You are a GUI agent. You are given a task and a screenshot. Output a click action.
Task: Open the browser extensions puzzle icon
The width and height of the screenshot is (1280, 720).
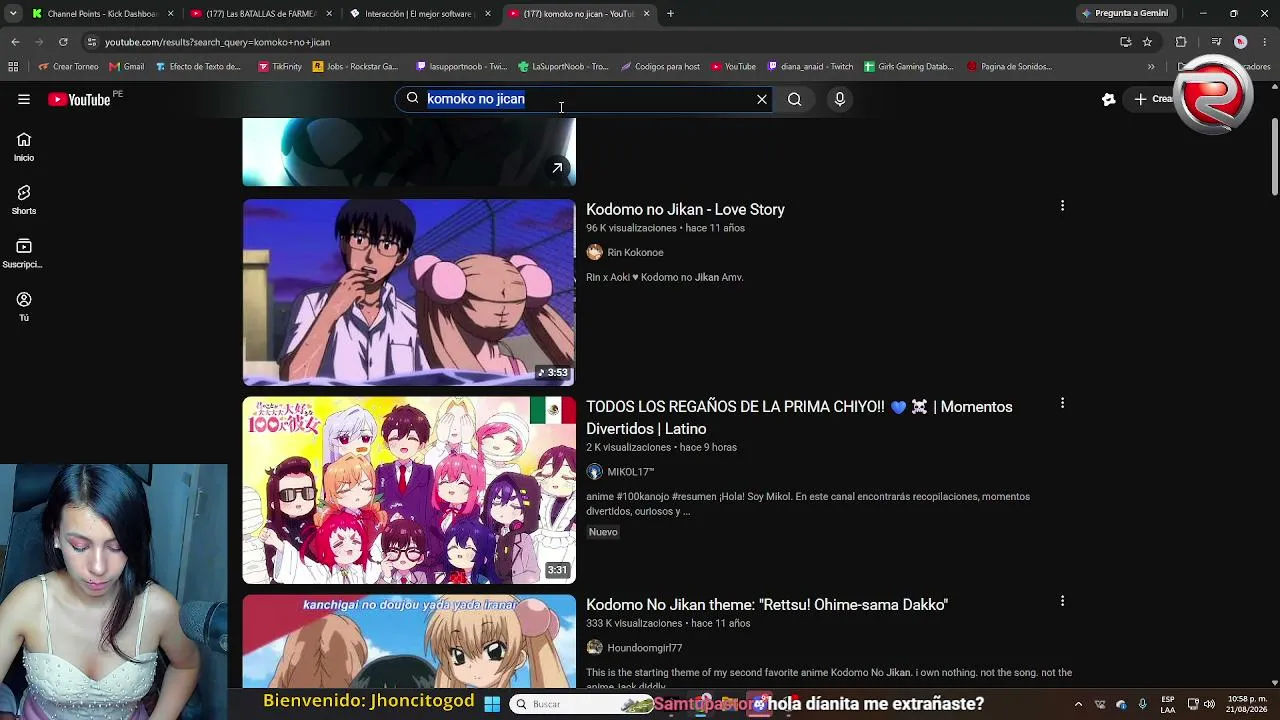point(1181,42)
